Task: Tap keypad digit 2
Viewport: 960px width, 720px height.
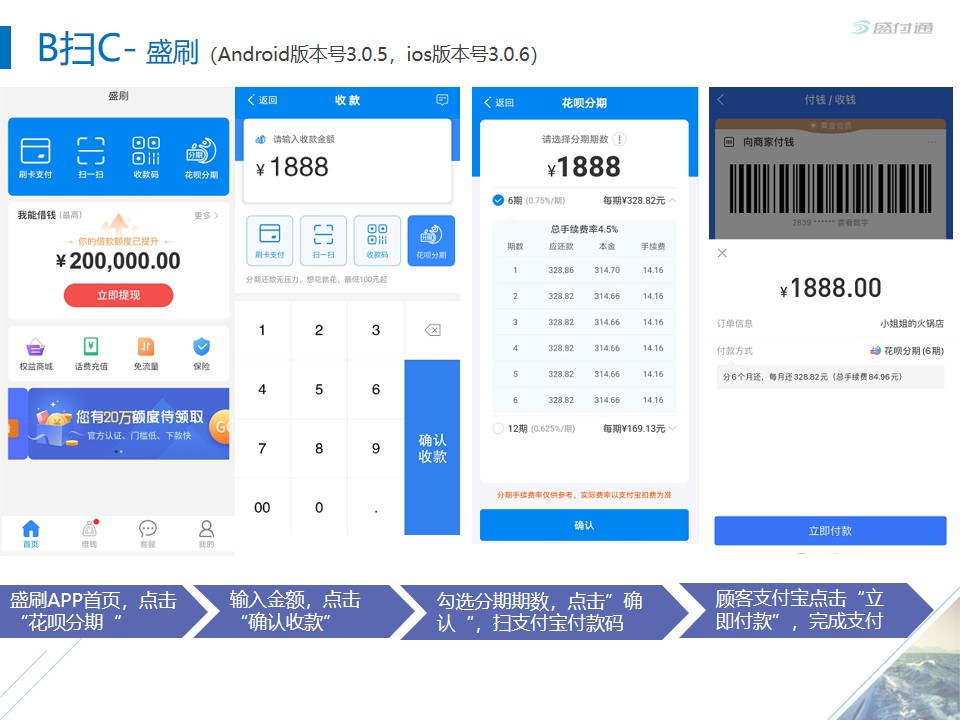Action: tap(319, 330)
